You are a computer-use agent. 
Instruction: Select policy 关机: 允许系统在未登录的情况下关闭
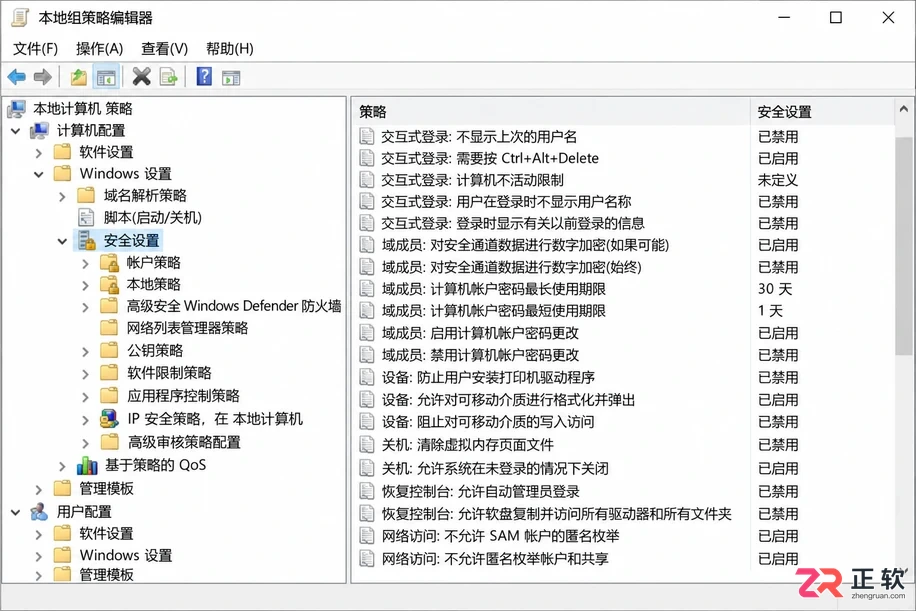[495, 468]
